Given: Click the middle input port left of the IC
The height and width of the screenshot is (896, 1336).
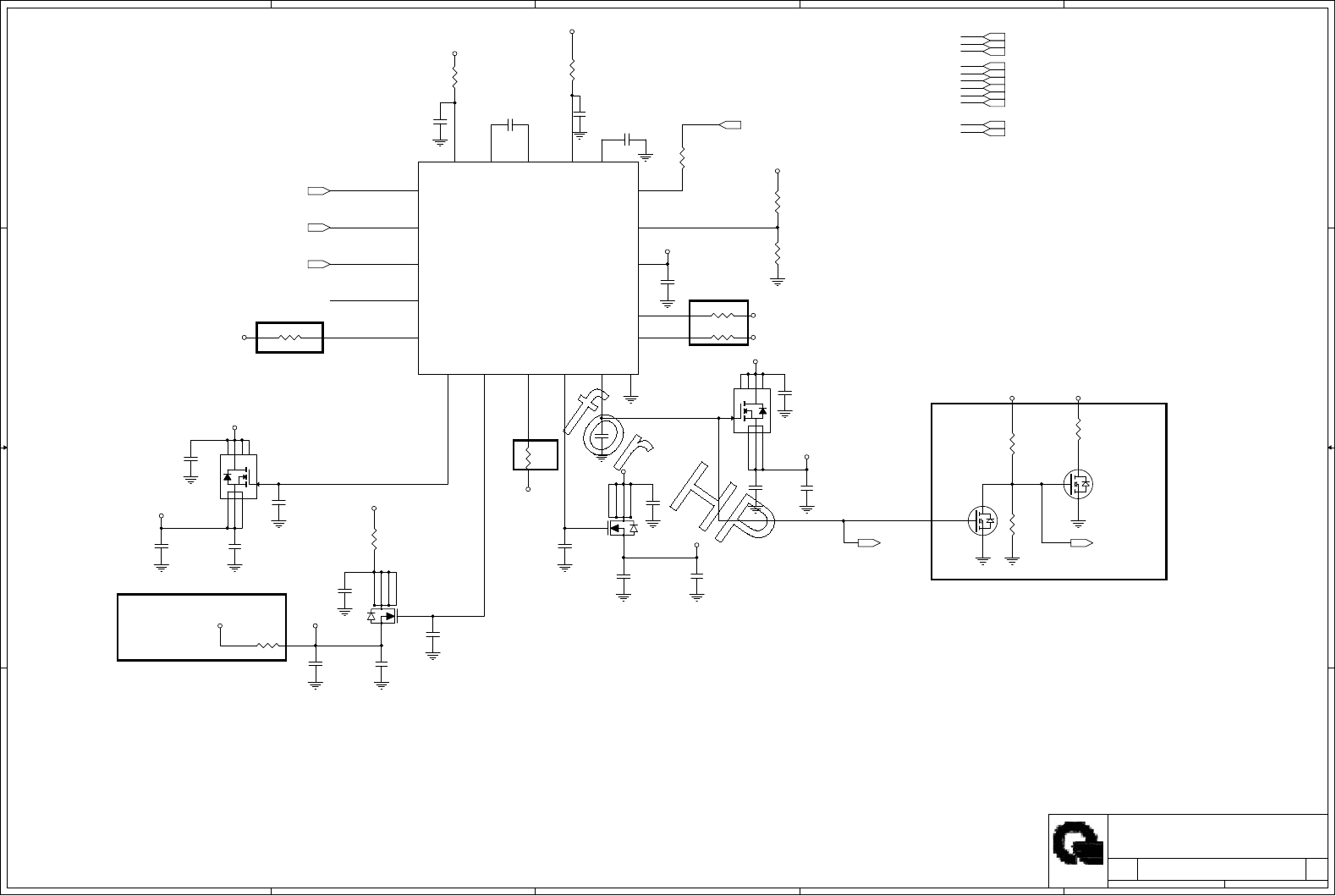Looking at the screenshot, I should [x=319, y=228].
